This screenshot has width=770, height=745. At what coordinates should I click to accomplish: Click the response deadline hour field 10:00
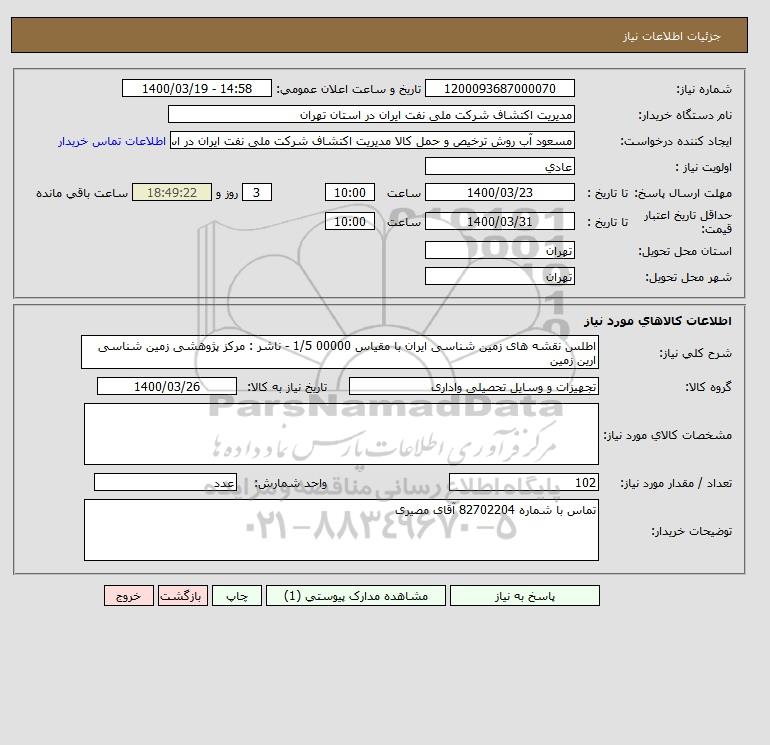point(350,193)
